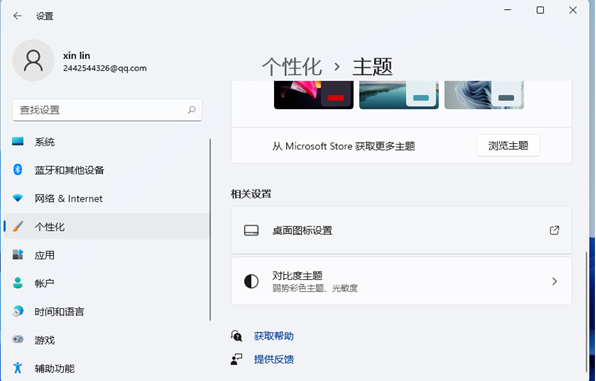This screenshot has width=596, height=381.
Task: Click the contrast half-circle icon
Action: click(x=251, y=281)
